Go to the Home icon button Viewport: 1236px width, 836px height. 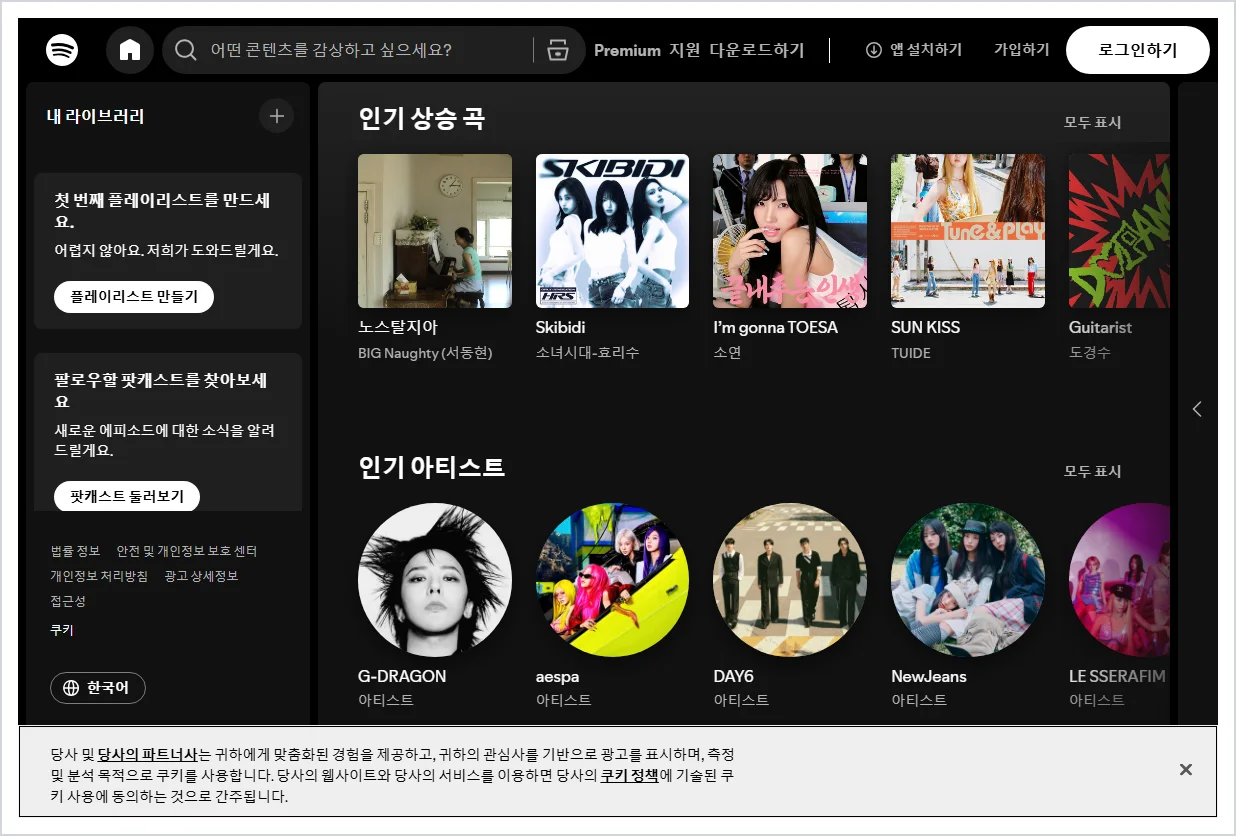(x=130, y=50)
